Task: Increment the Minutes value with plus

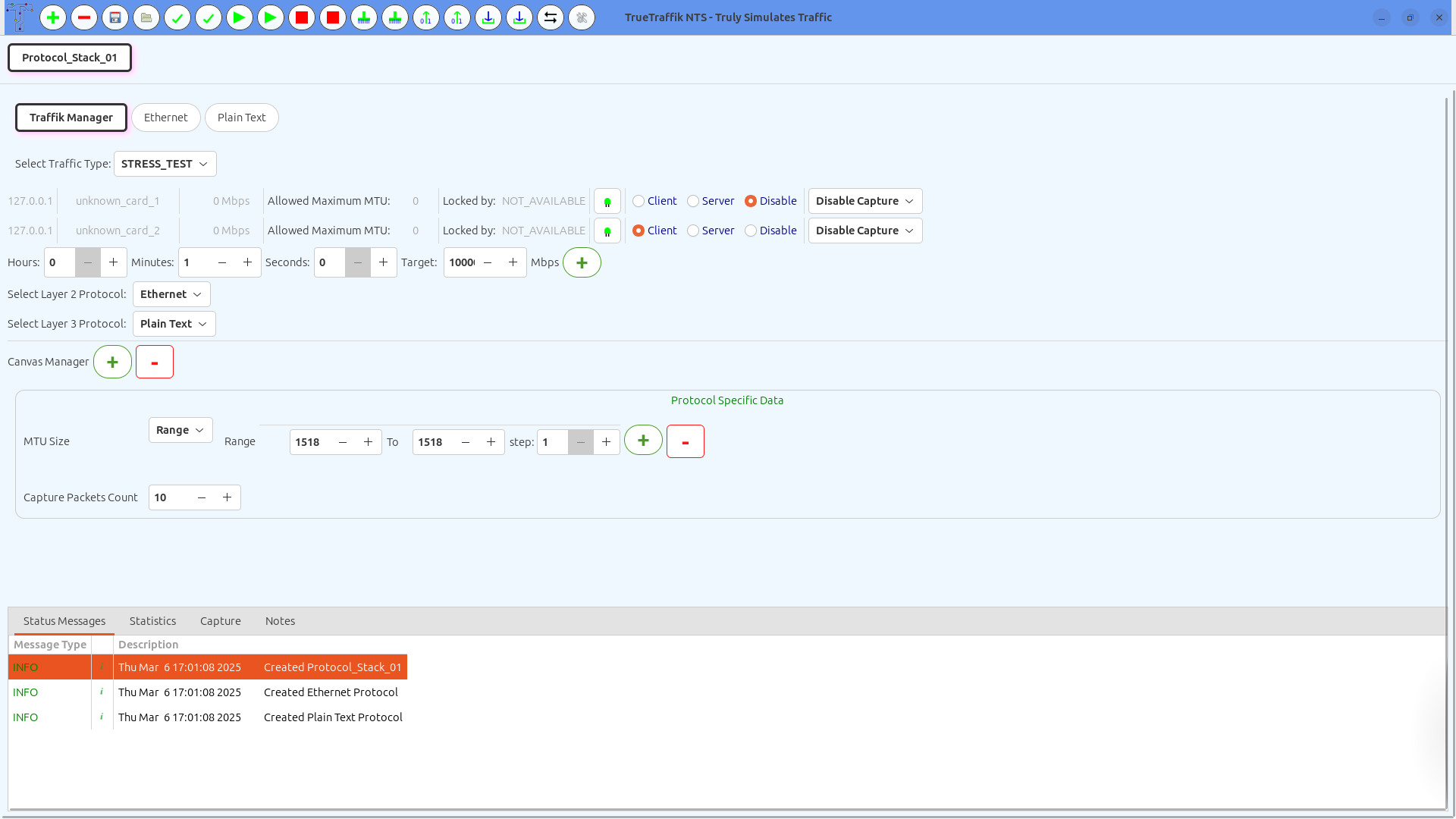Action: (x=247, y=262)
